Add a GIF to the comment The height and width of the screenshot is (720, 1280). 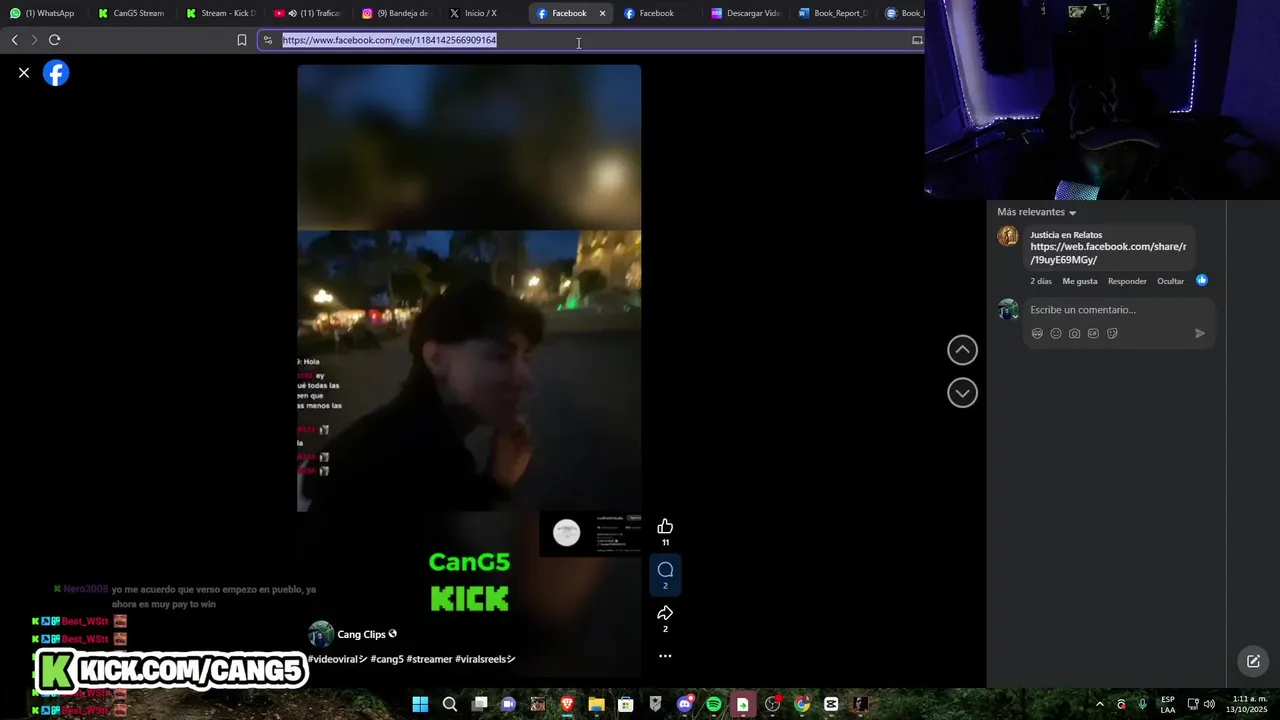coord(1093,333)
